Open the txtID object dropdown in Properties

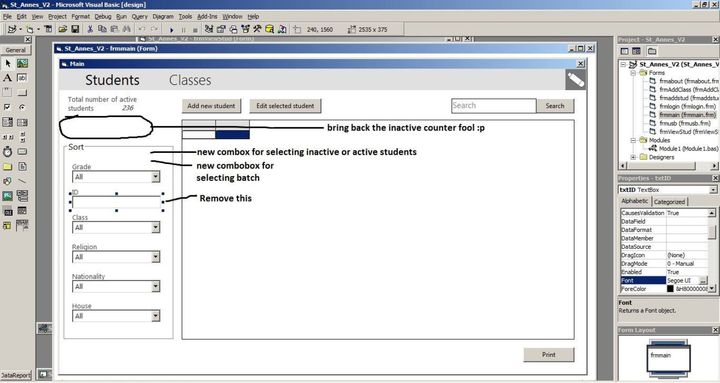(x=713, y=190)
